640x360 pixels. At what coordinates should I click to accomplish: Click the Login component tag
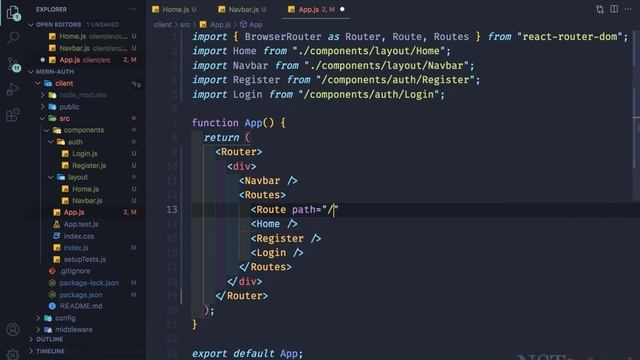(277, 253)
